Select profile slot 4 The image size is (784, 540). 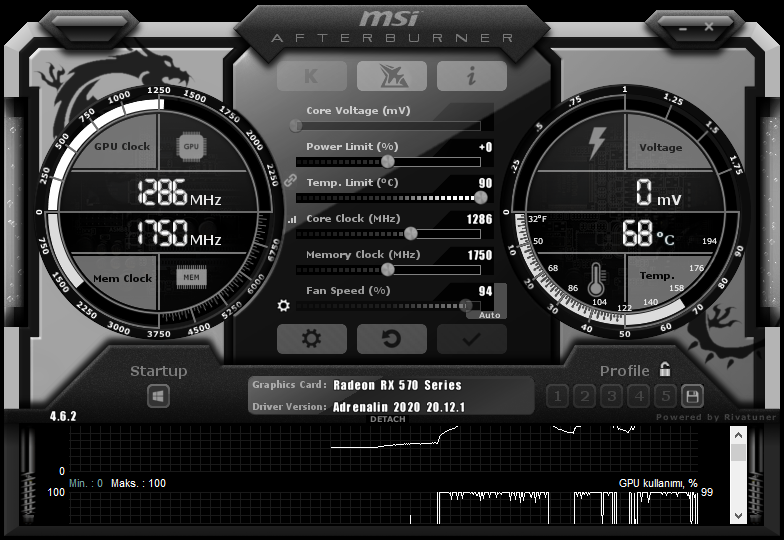[638, 397]
